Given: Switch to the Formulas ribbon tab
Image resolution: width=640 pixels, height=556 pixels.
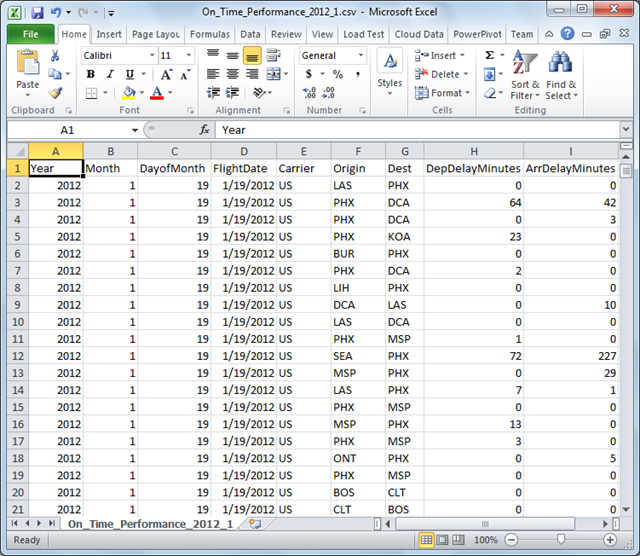Looking at the screenshot, I should click(x=210, y=34).
